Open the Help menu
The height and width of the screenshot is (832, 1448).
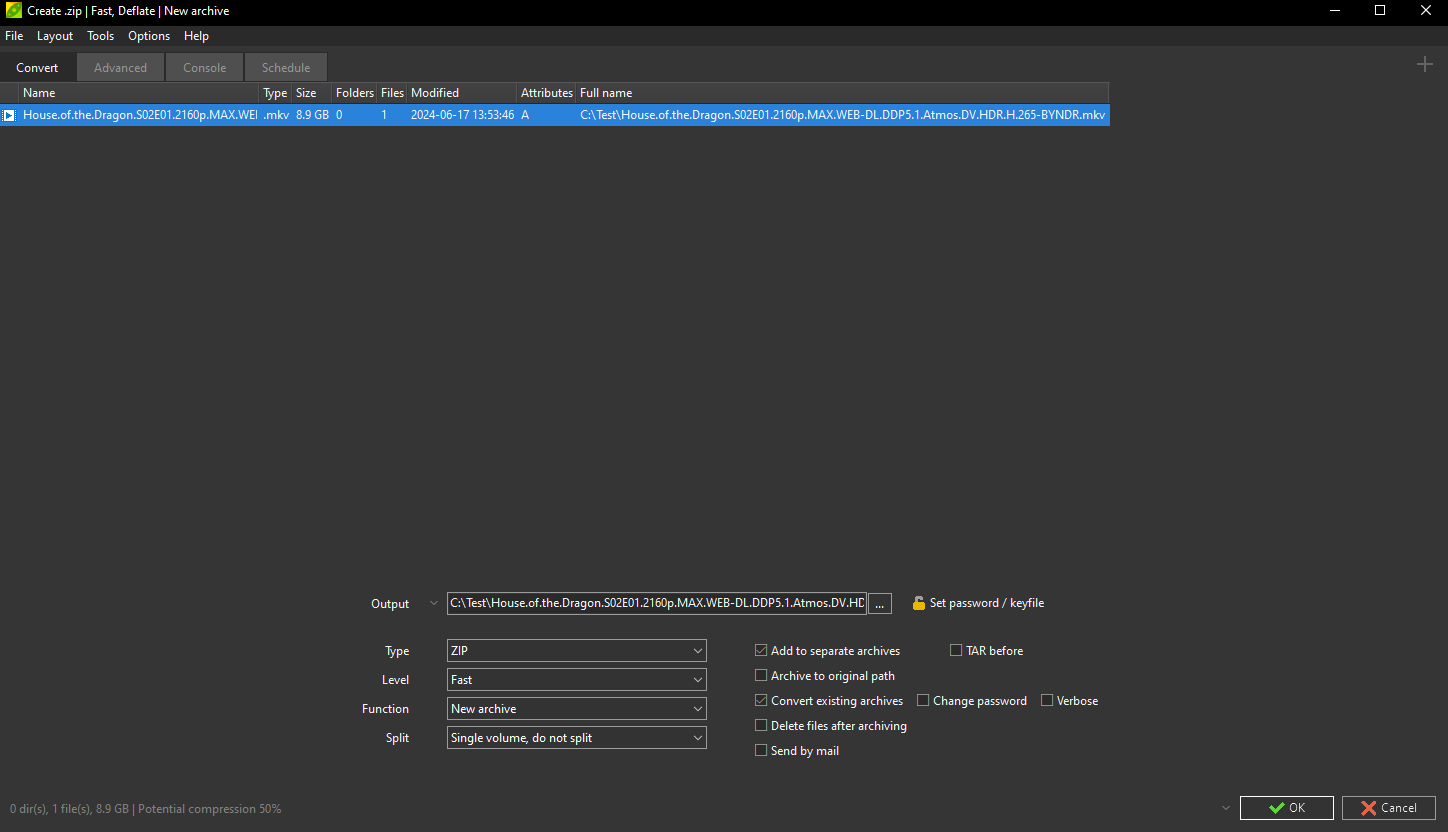(197, 36)
